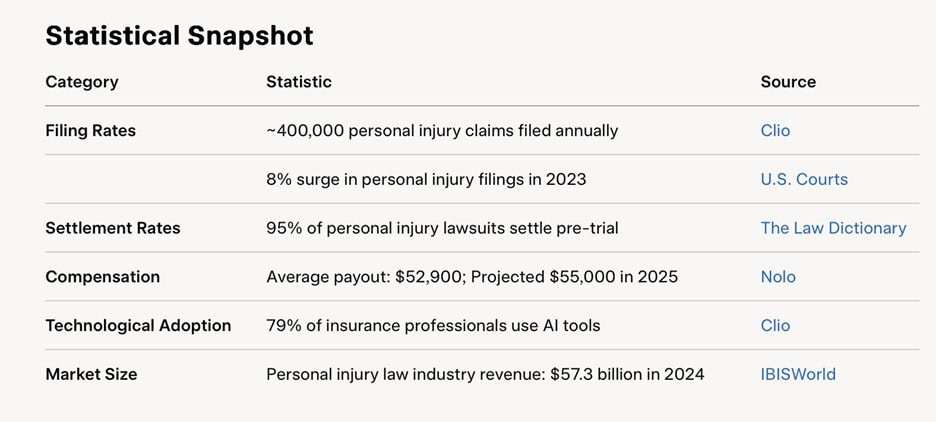
Task: Click the Source column header
Action: [788, 82]
